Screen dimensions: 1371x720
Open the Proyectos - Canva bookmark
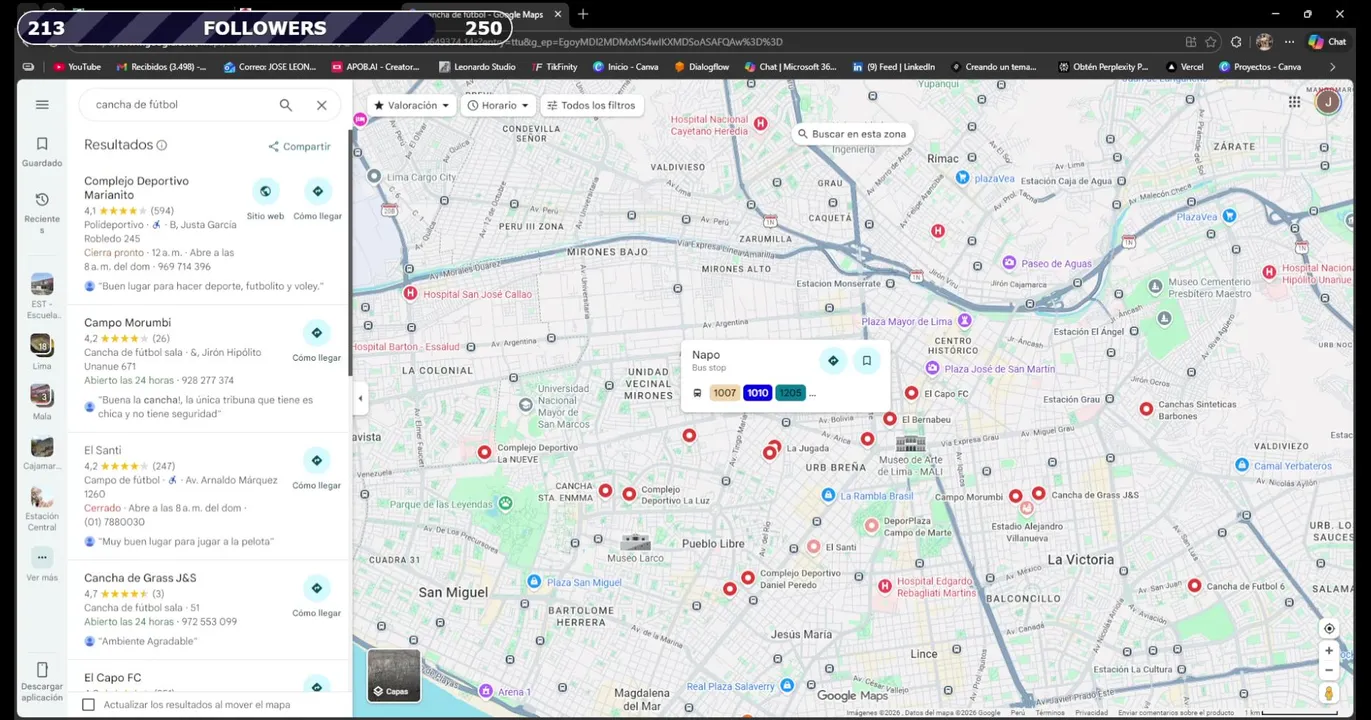tap(1260, 67)
